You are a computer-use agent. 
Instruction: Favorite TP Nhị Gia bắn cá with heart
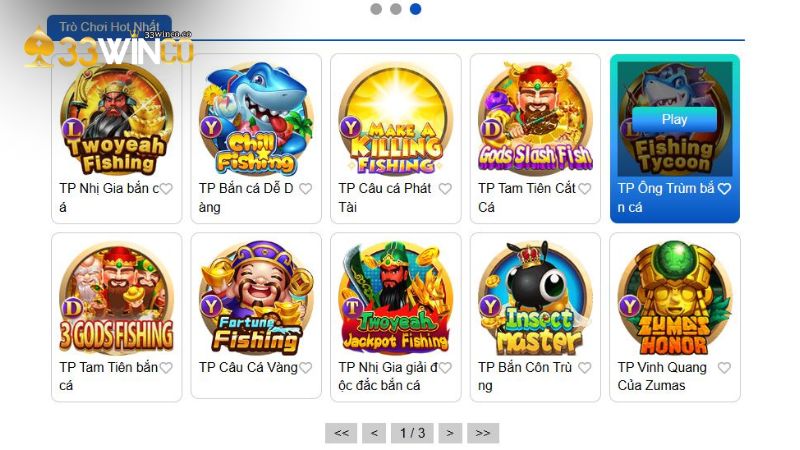click(166, 189)
